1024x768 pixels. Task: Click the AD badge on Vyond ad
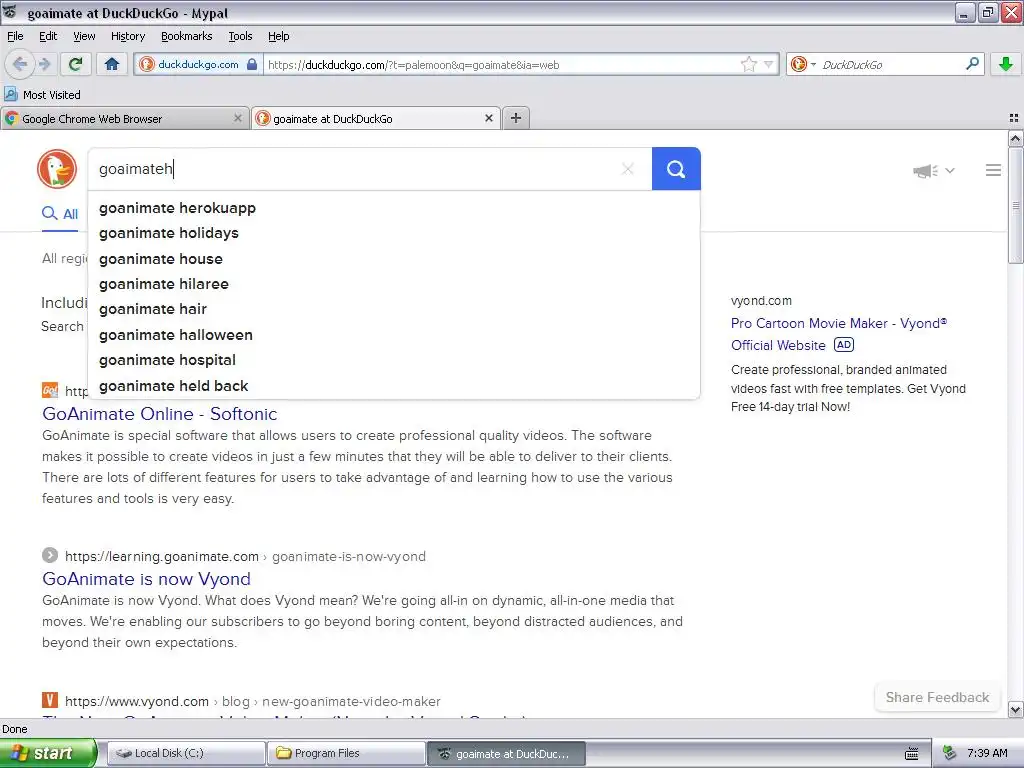click(844, 345)
